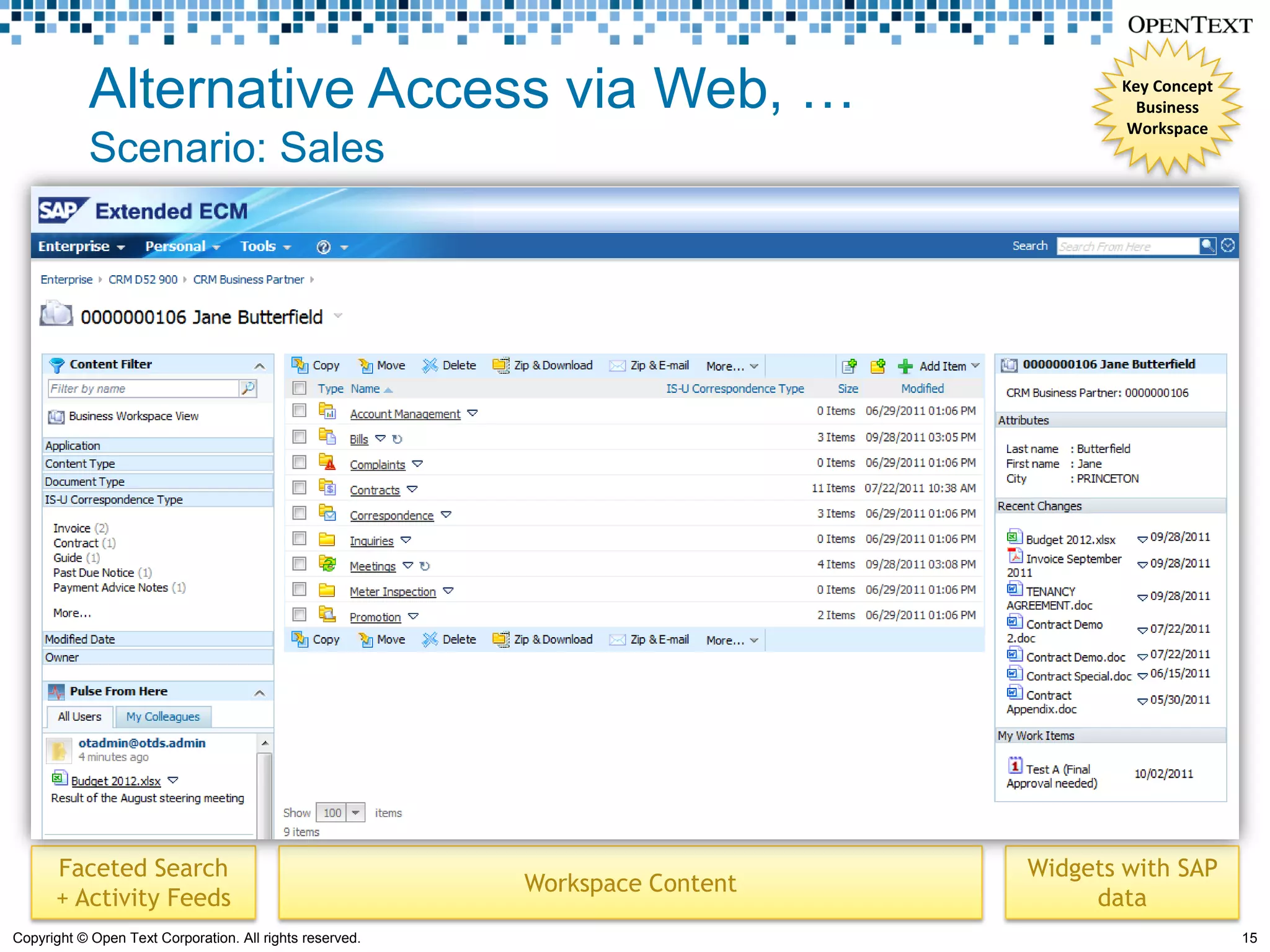1270x952 pixels.
Task: Open the dropdown arrow beside Meter Inspection
Action: pos(448,591)
